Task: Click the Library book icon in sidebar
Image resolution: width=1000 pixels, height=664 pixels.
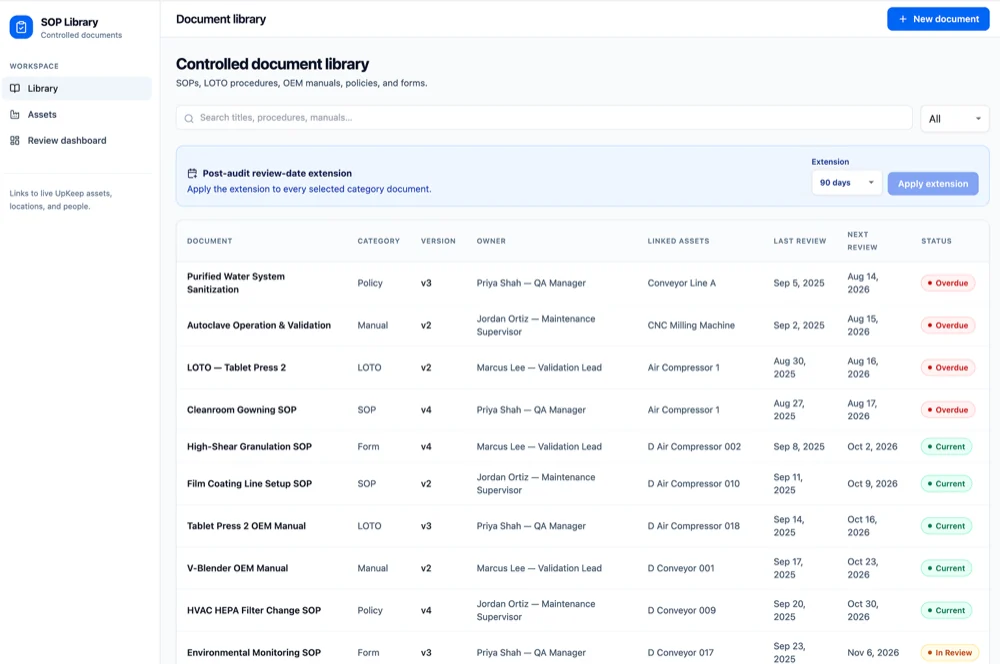Action: 15,89
